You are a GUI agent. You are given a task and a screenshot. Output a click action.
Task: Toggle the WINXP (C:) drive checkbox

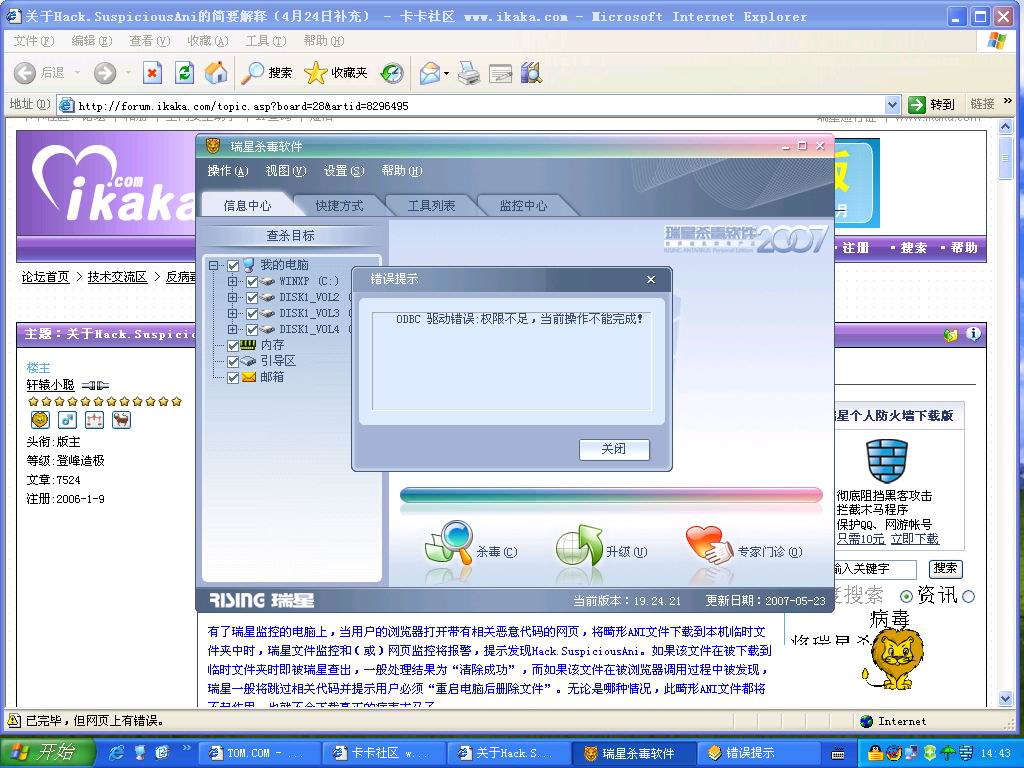251,281
